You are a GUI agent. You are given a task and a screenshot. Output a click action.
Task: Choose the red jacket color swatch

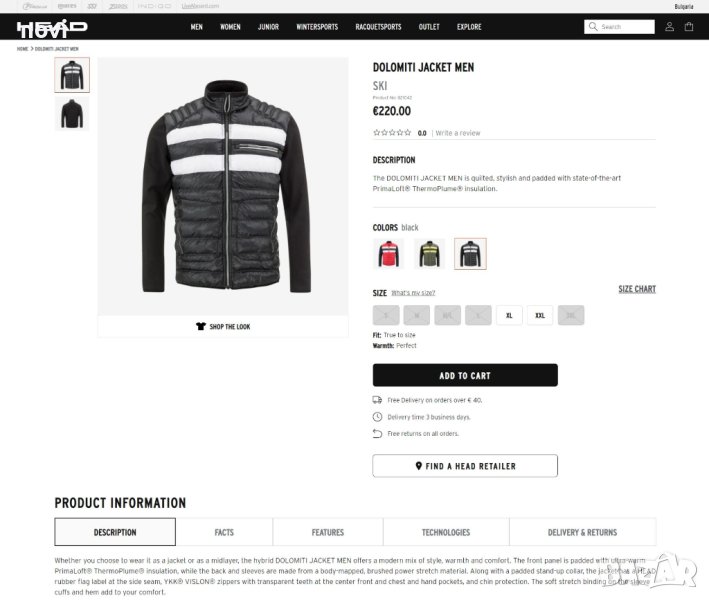388,254
